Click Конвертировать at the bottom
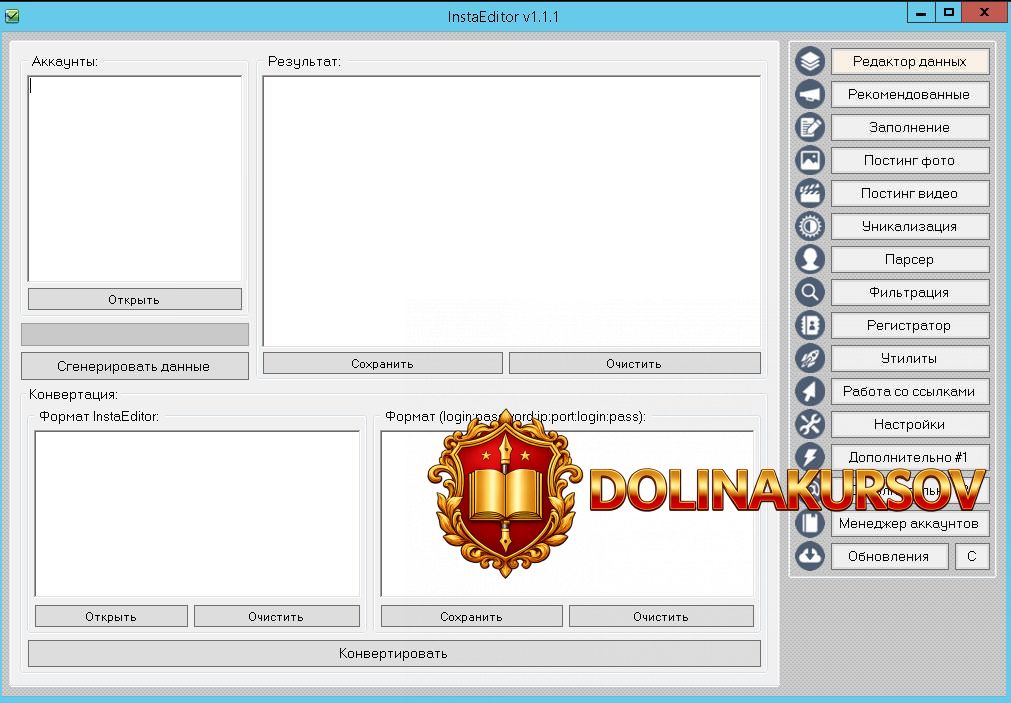1011x703 pixels. [x=394, y=653]
